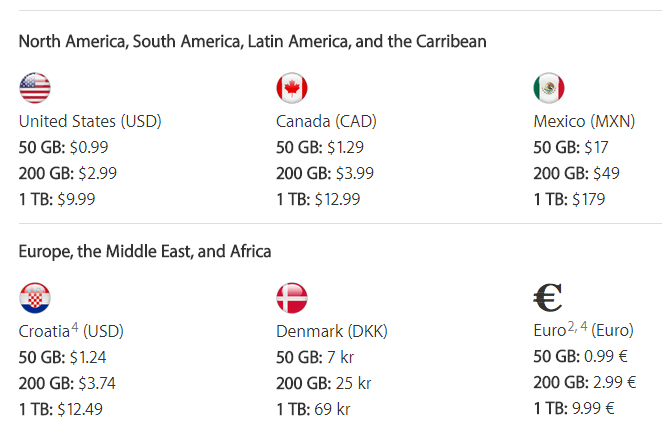Click the Mexico flag icon
Image resolution: width=662 pixels, height=444 pixels.
pyautogui.click(x=549, y=88)
